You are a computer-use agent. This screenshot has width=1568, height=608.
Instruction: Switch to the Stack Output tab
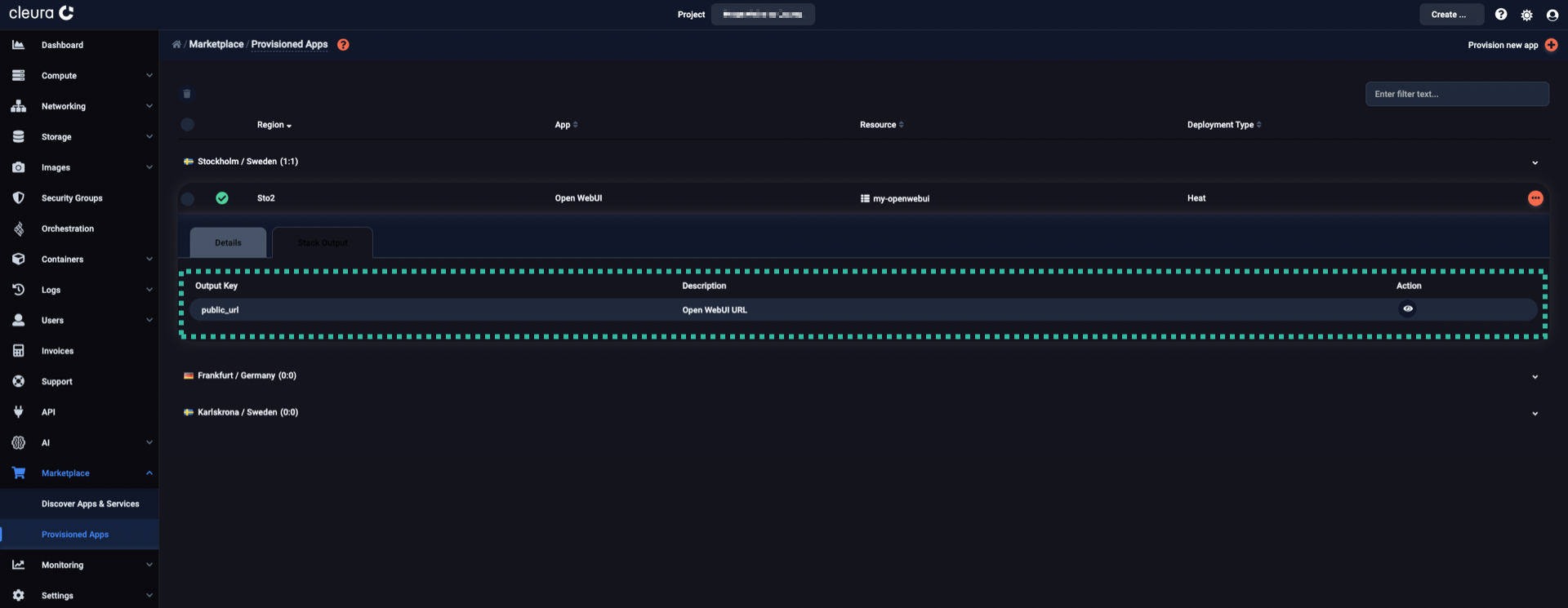pos(323,242)
